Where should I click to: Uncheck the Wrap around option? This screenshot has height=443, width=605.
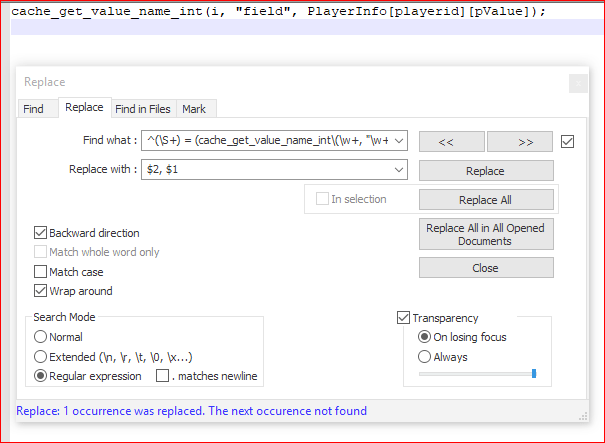click(41, 291)
